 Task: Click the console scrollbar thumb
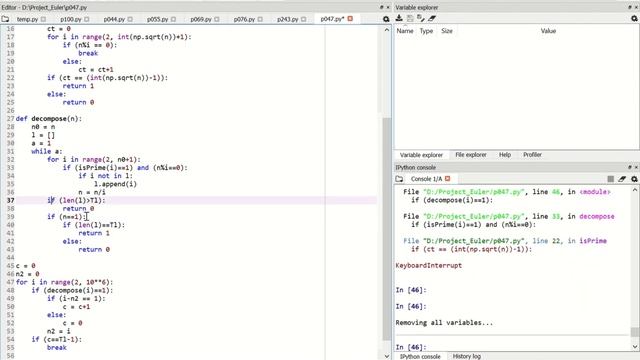(x=635, y=332)
